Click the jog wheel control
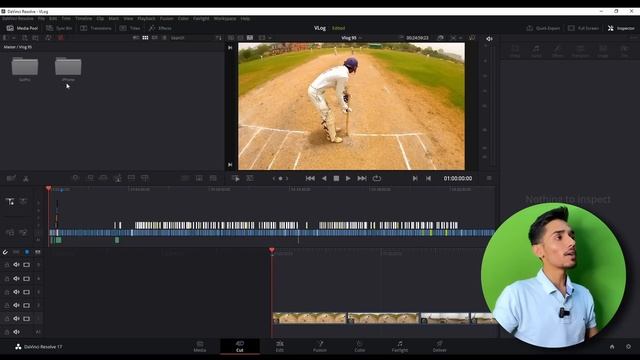This screenshot has height=360, width=640. (x=280, y=178)
